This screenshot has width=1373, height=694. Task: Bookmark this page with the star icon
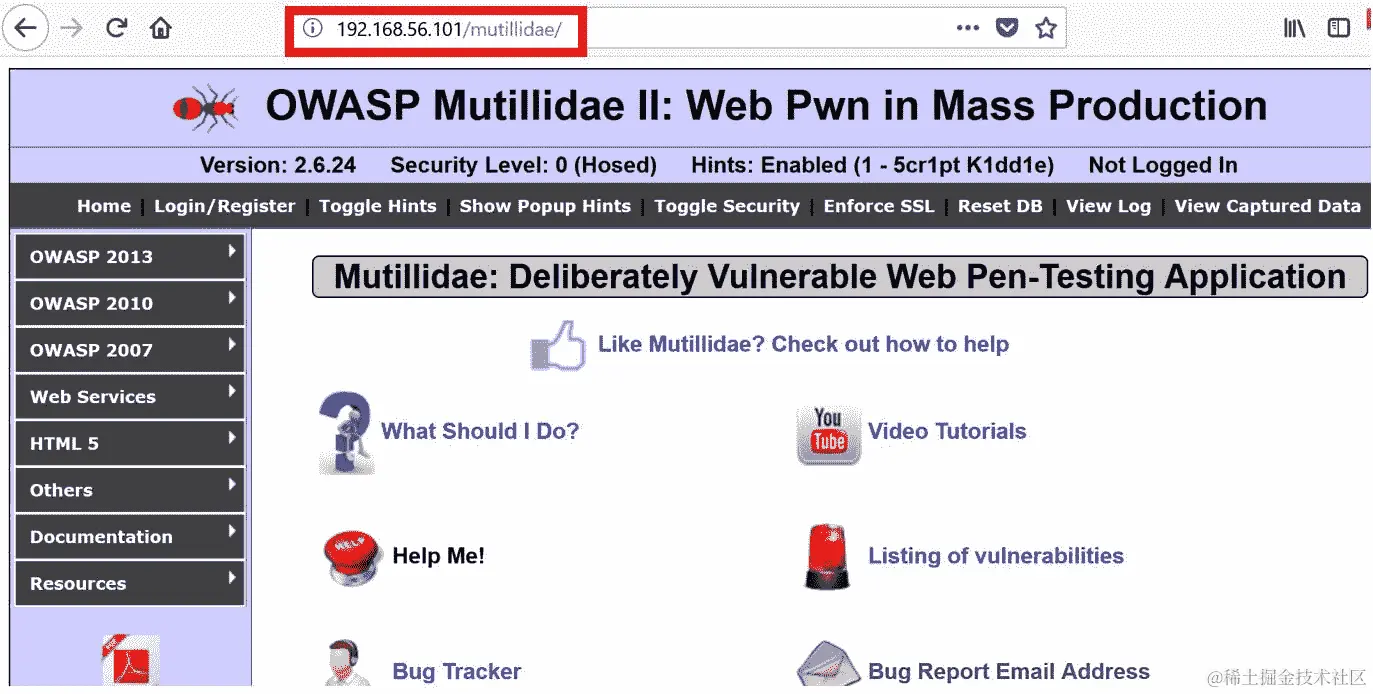1046,28
